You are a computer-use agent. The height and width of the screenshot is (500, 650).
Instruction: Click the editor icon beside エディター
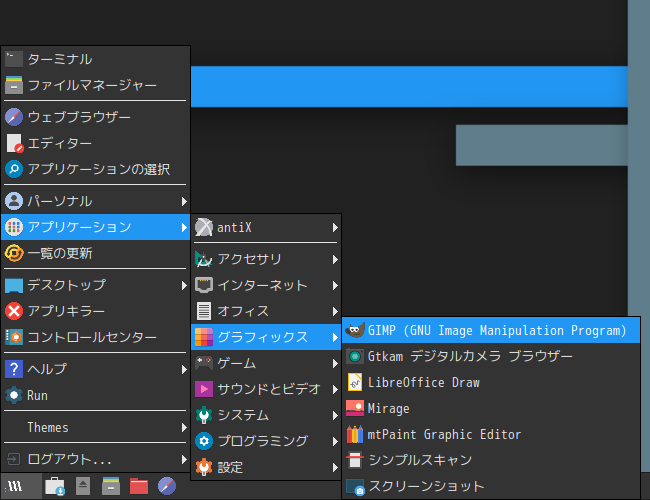tap(15, 143)
